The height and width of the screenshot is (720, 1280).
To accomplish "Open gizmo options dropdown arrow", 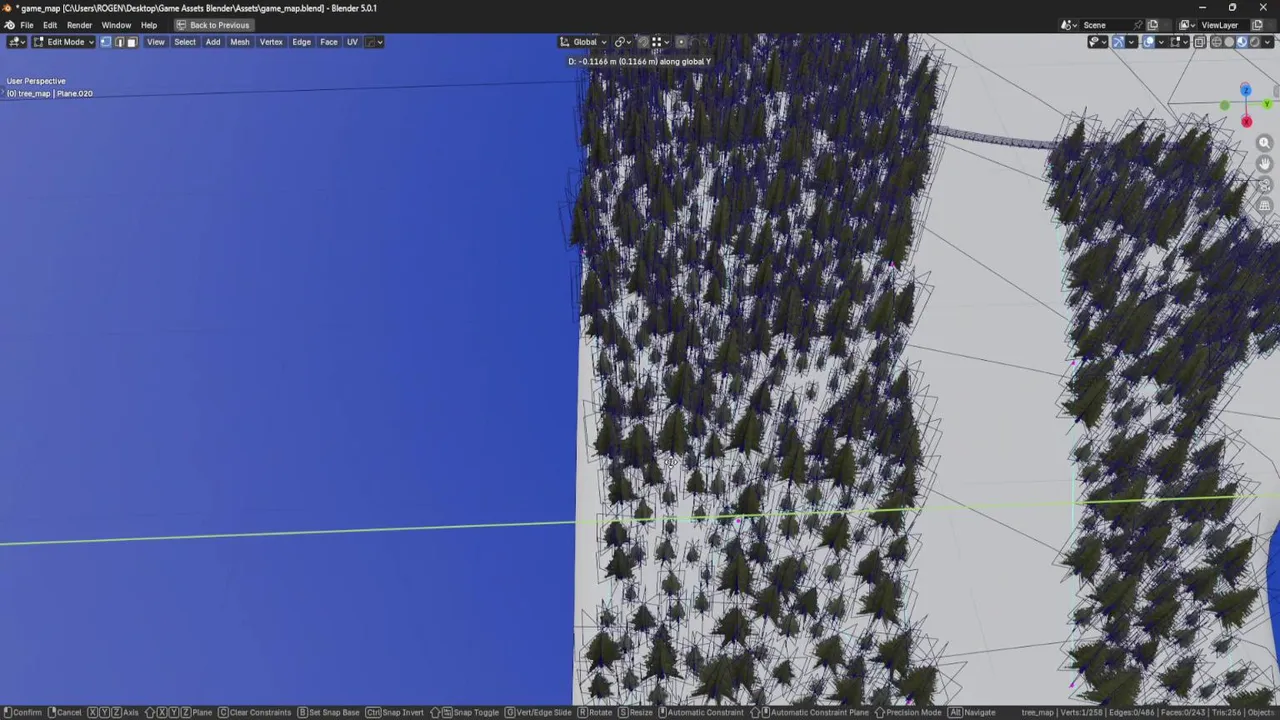I will [1131, 42].
